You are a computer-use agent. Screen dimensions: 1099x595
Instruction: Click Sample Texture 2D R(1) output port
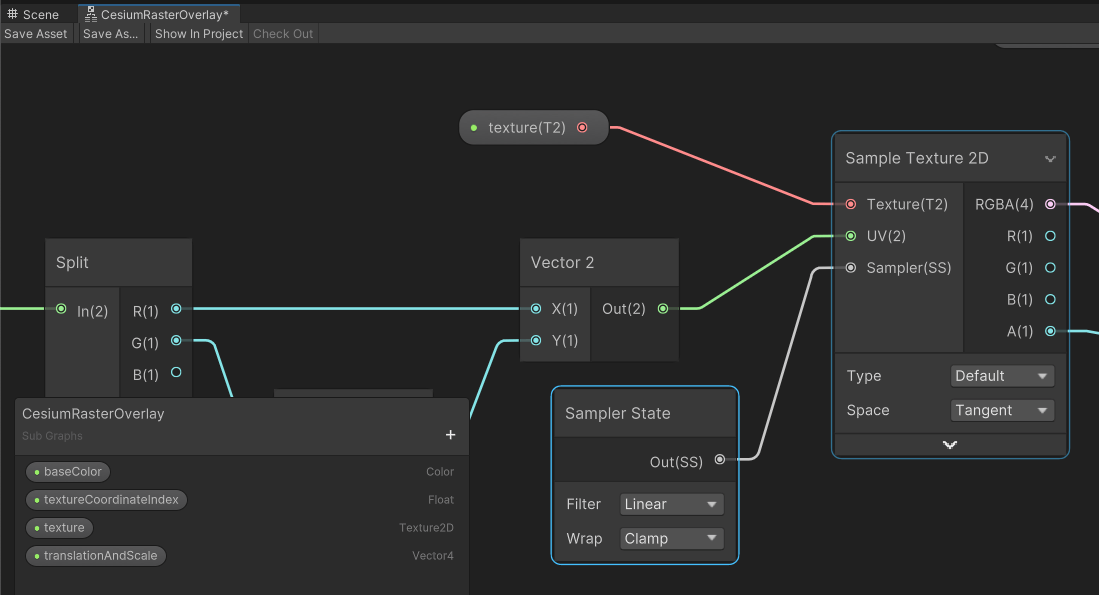[1051, 236]
